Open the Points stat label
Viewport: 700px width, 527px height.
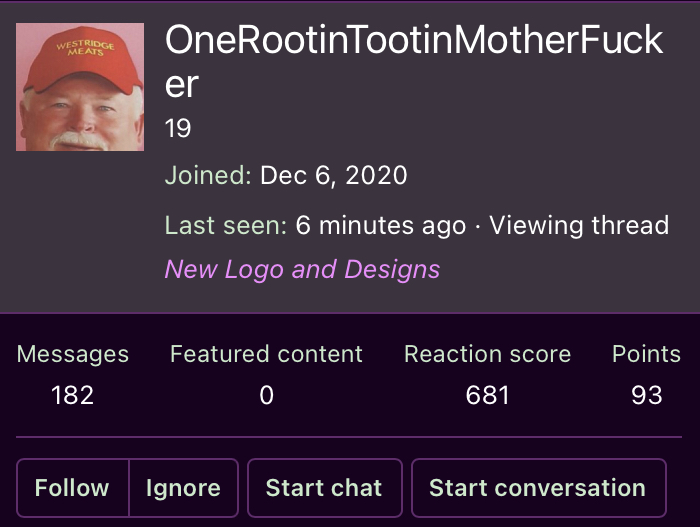point(646,354)
